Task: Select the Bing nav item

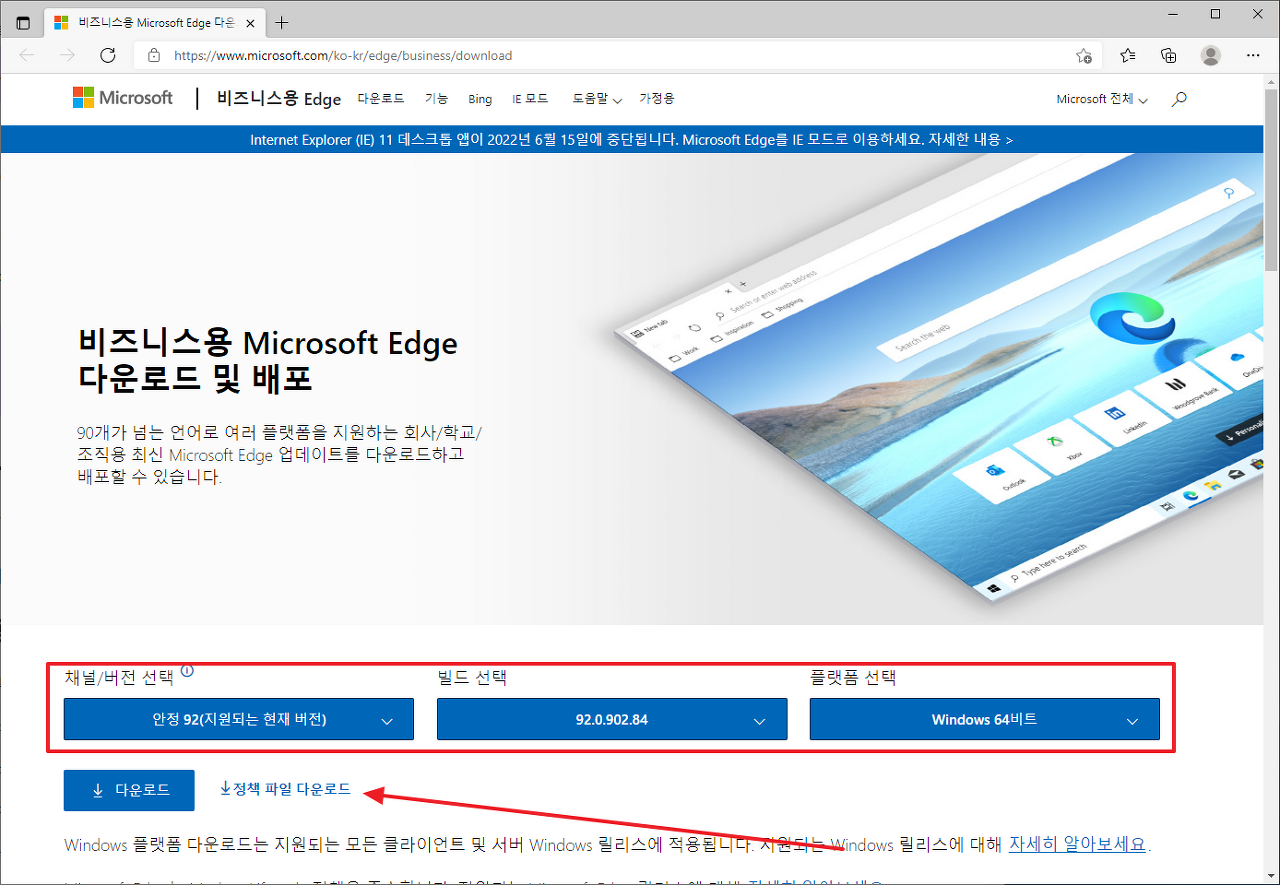Action: pos(480,99)
